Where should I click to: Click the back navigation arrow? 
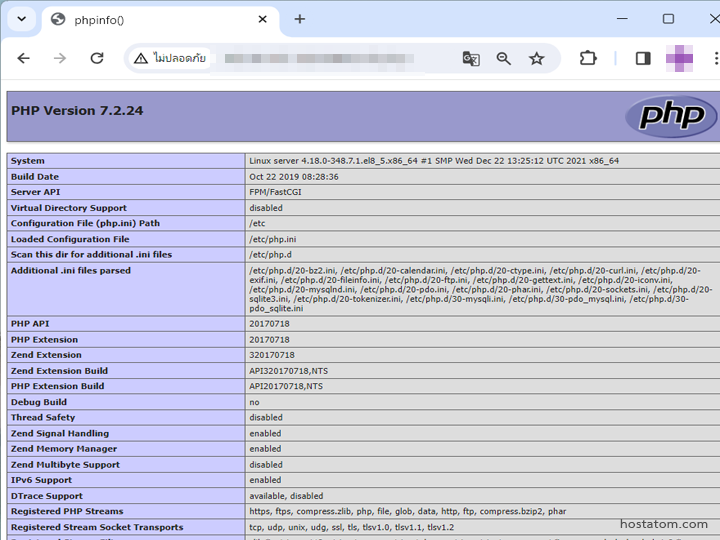pyautogui.click(x=24, y=58)
